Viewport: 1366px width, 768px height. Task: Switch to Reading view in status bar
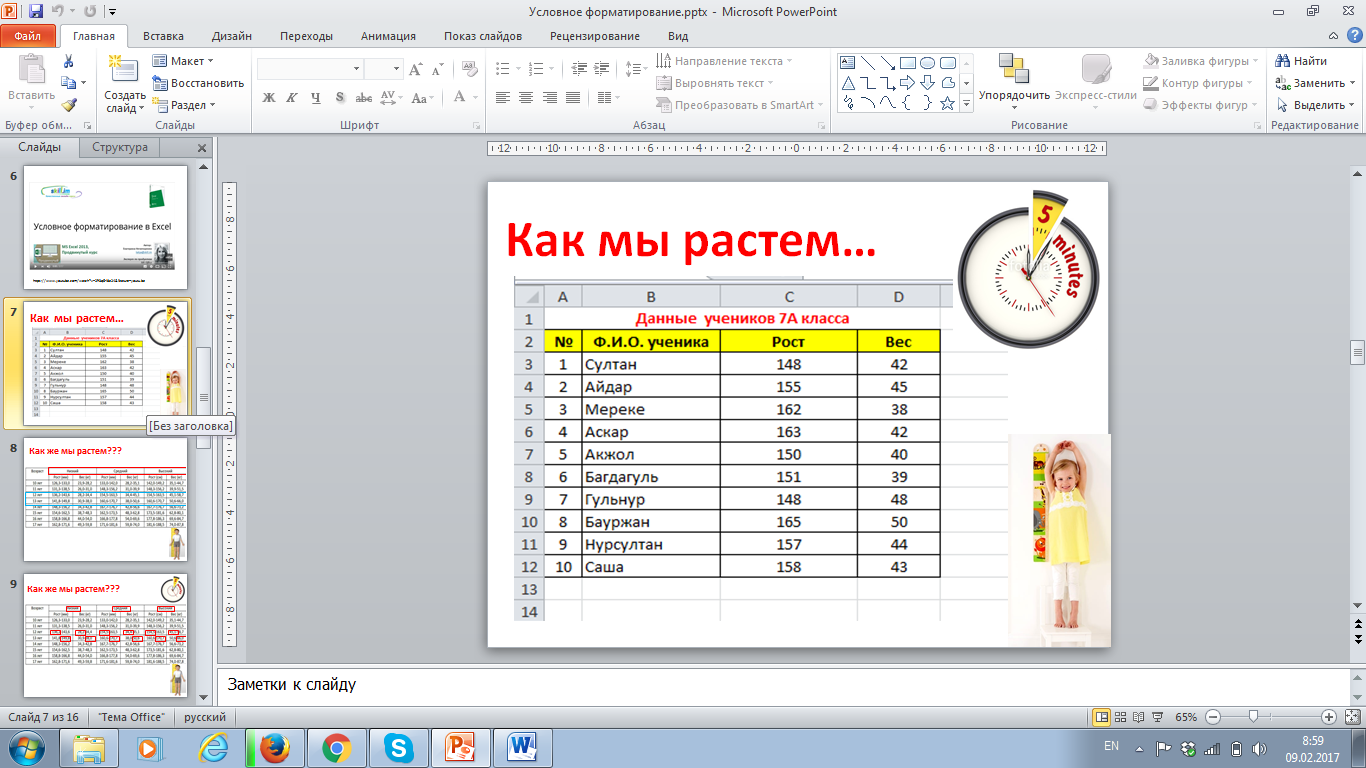1141,717
